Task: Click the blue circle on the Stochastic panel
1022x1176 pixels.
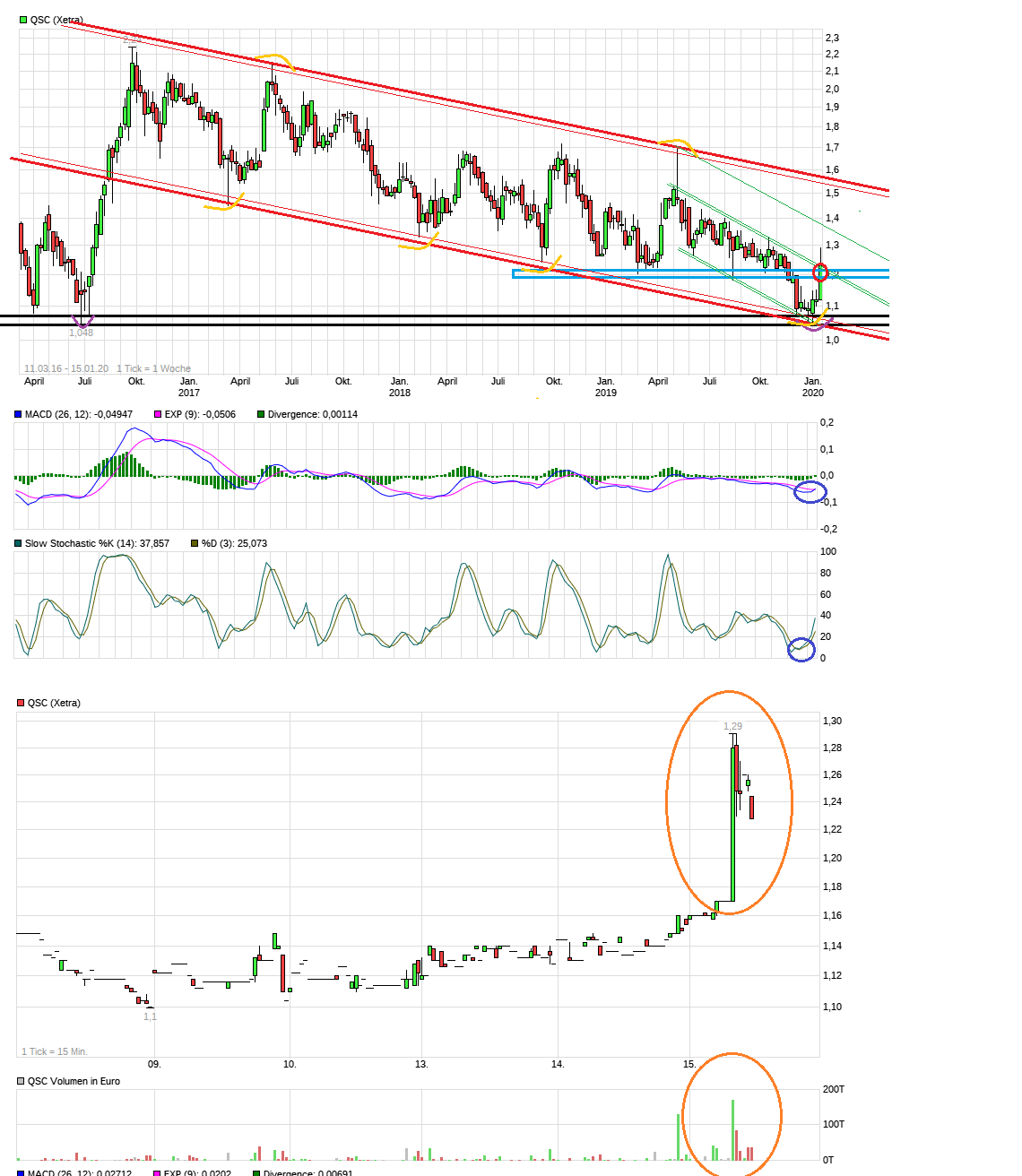Action: (801, 650)
